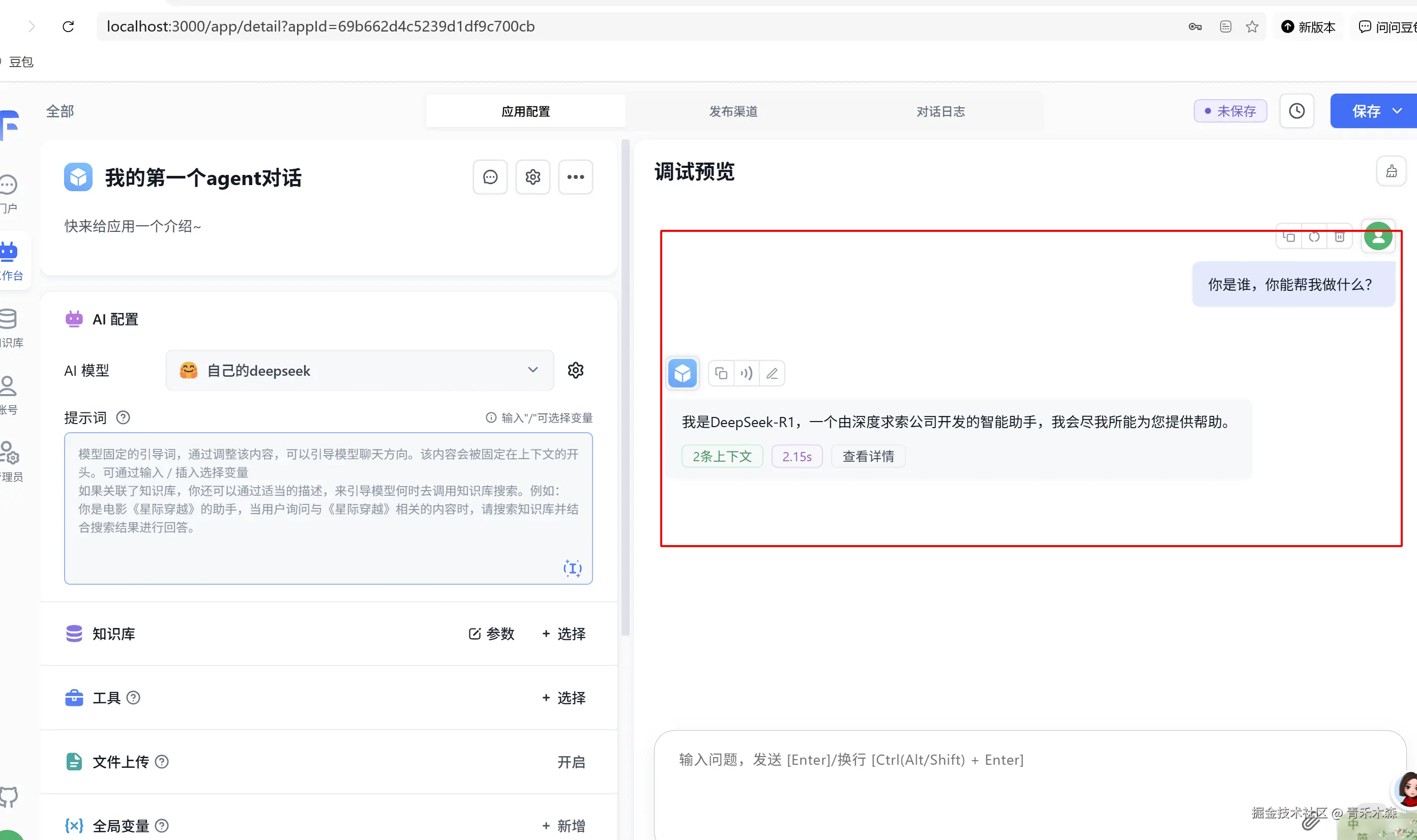Image resolution: width=1417 pixels, height=840 pixels.
Task: Click the prompt variable insert icon
Action: tap(572, 568)
